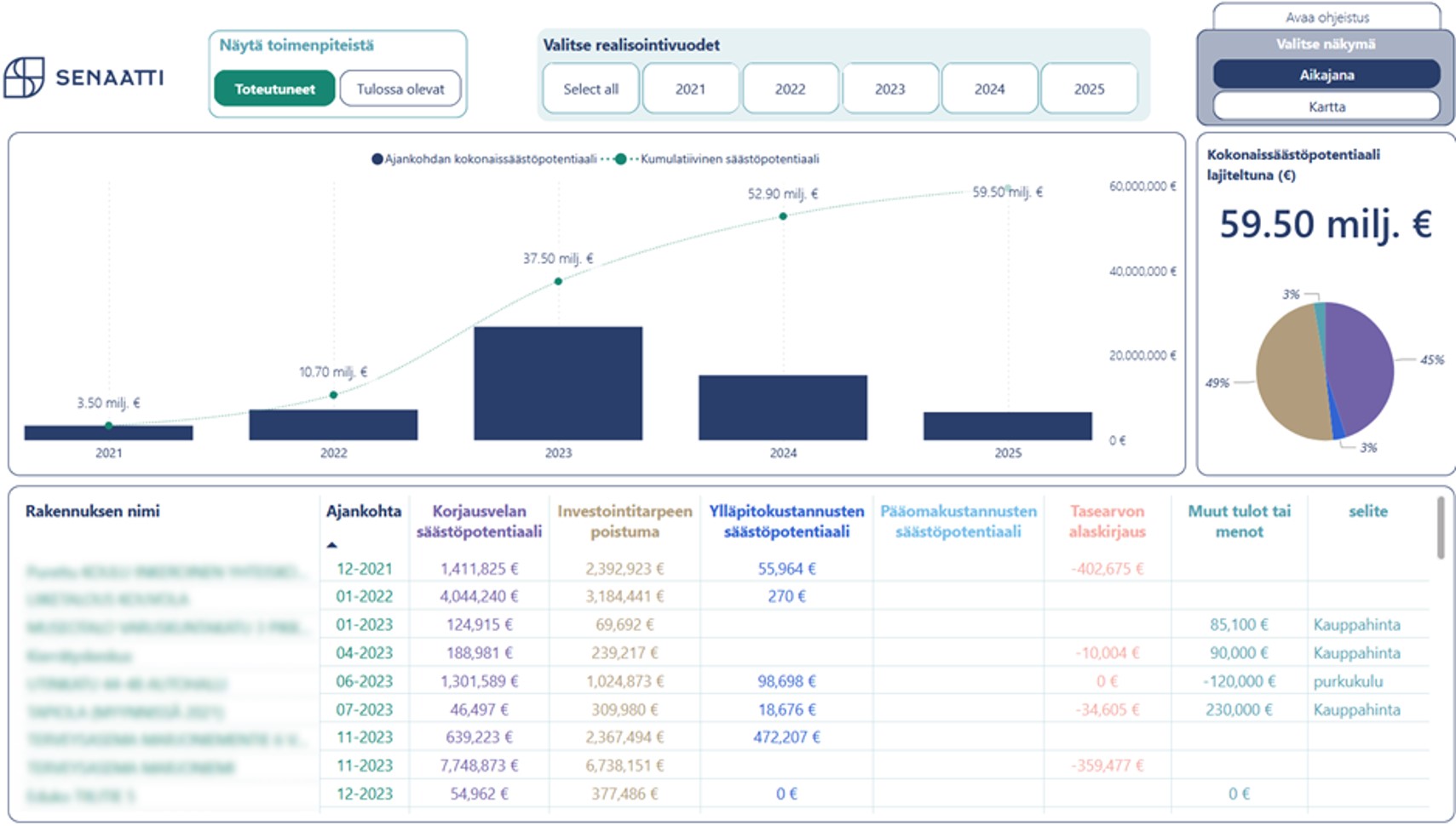Switch to the Kartta view

(1326, 106)
